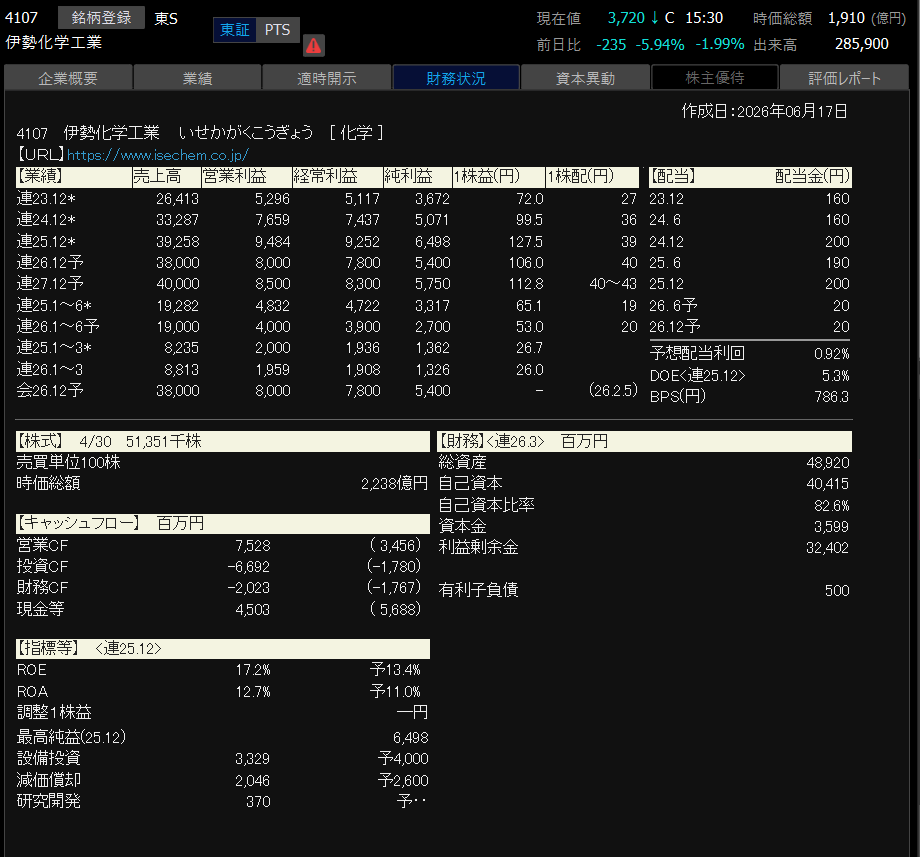The height and width of the screenshot is (857, 920).
Task: Click the dividend range 40~43
Action: (x=613, y=284)
